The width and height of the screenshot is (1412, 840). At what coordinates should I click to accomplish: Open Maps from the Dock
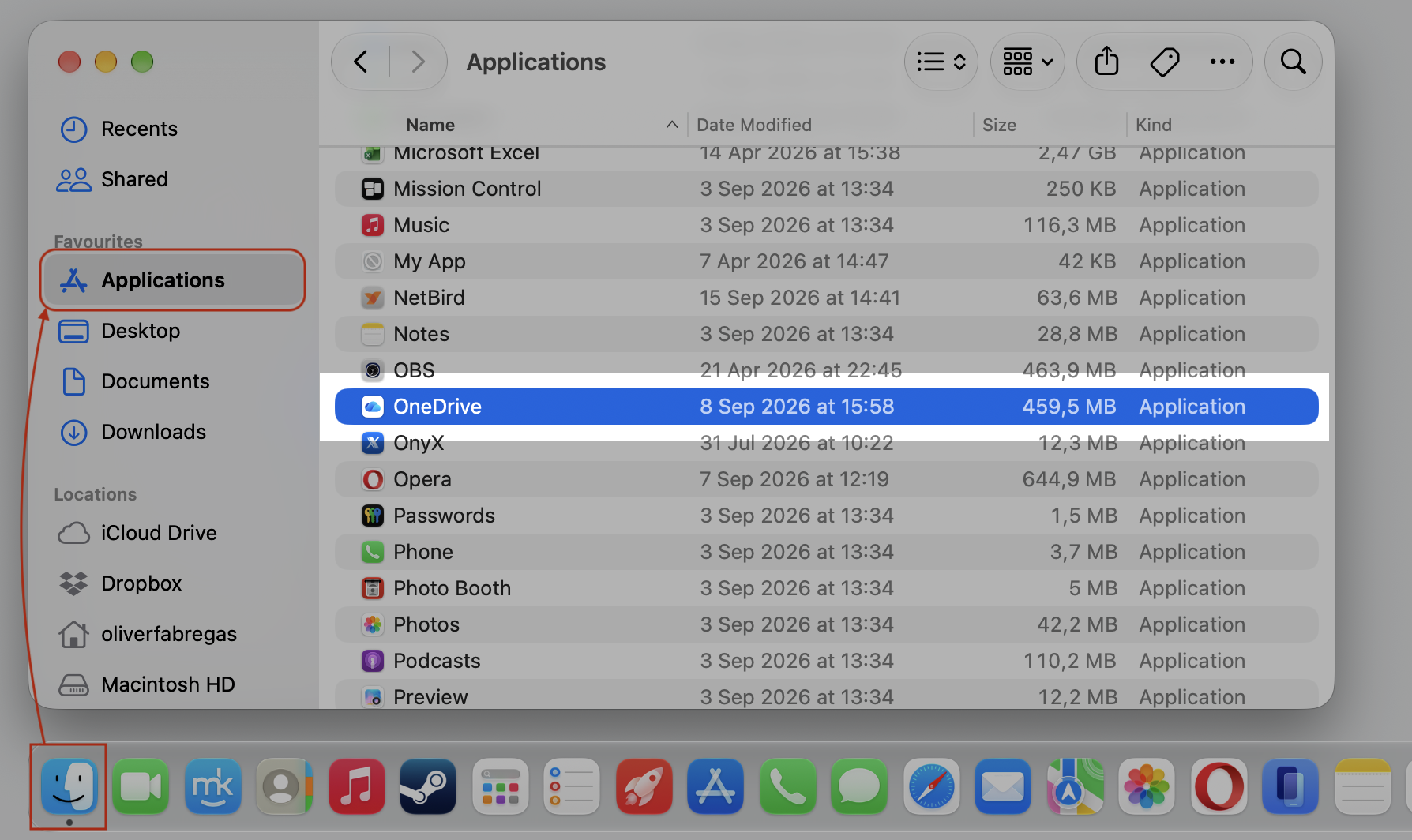coord(1075,786)
